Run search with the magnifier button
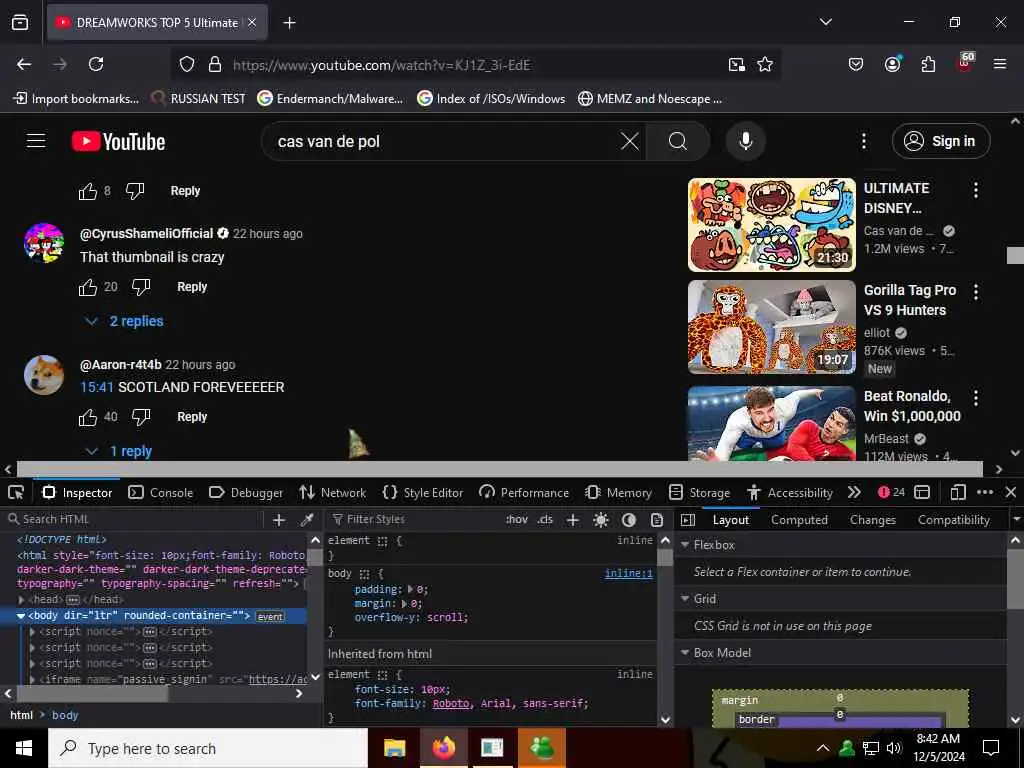The image size is (1024, 768). tap(678, 141)
